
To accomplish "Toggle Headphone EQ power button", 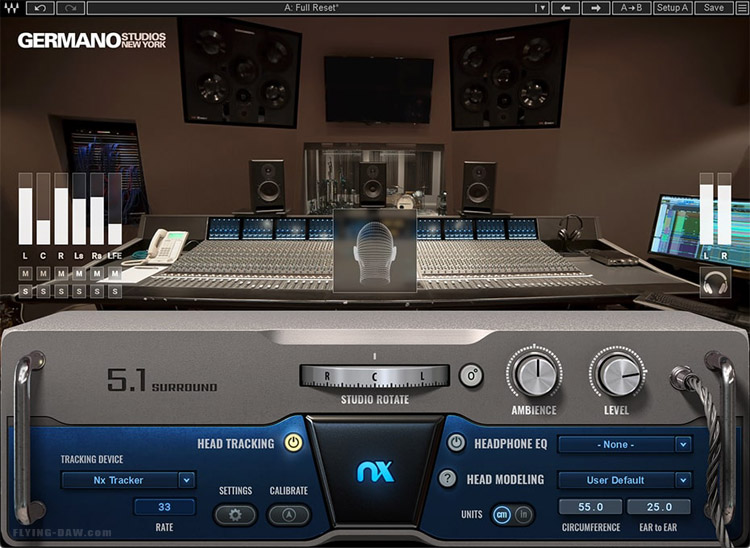I will (x=456, y=442).
